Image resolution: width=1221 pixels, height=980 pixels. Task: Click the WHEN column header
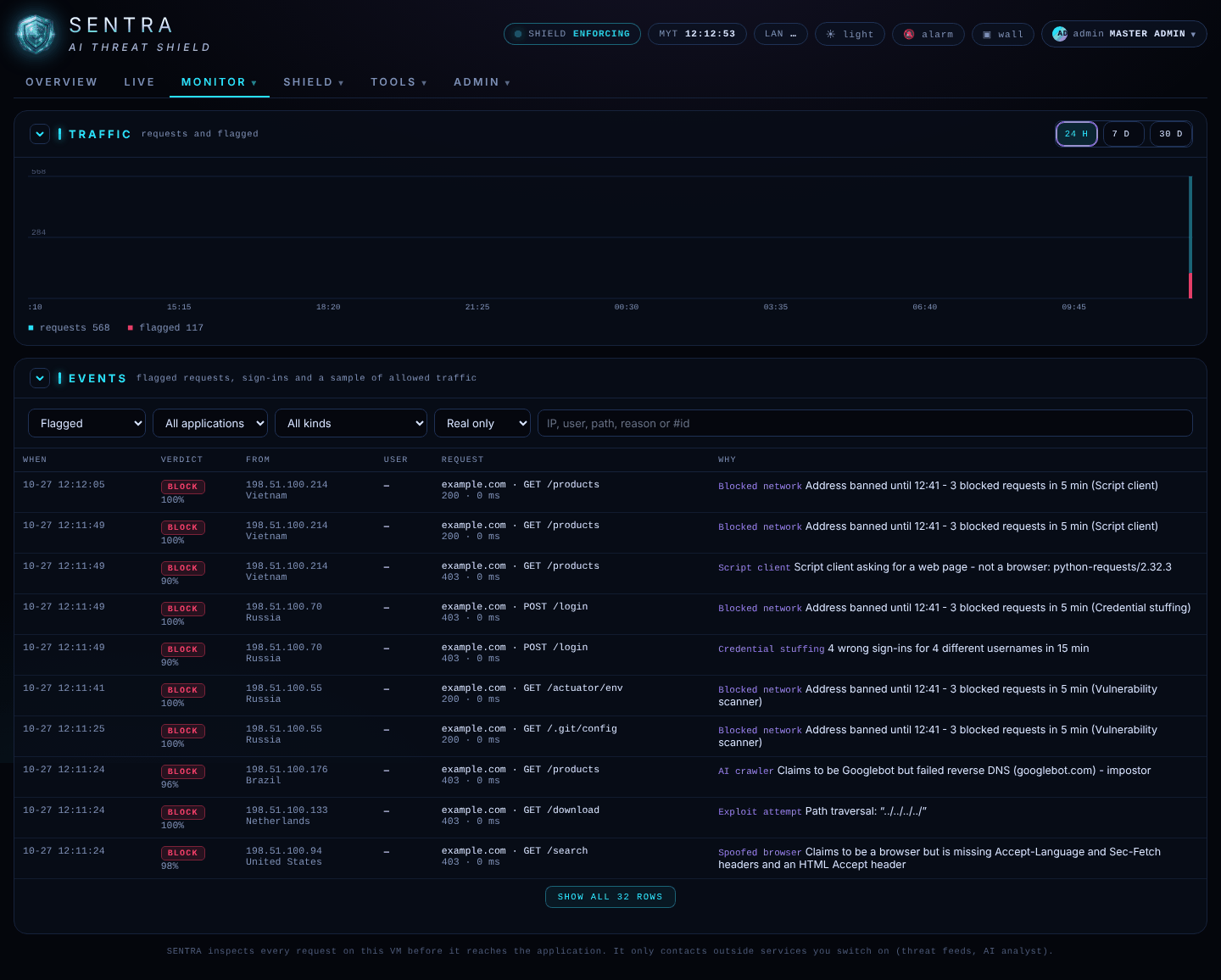point(35,459)
